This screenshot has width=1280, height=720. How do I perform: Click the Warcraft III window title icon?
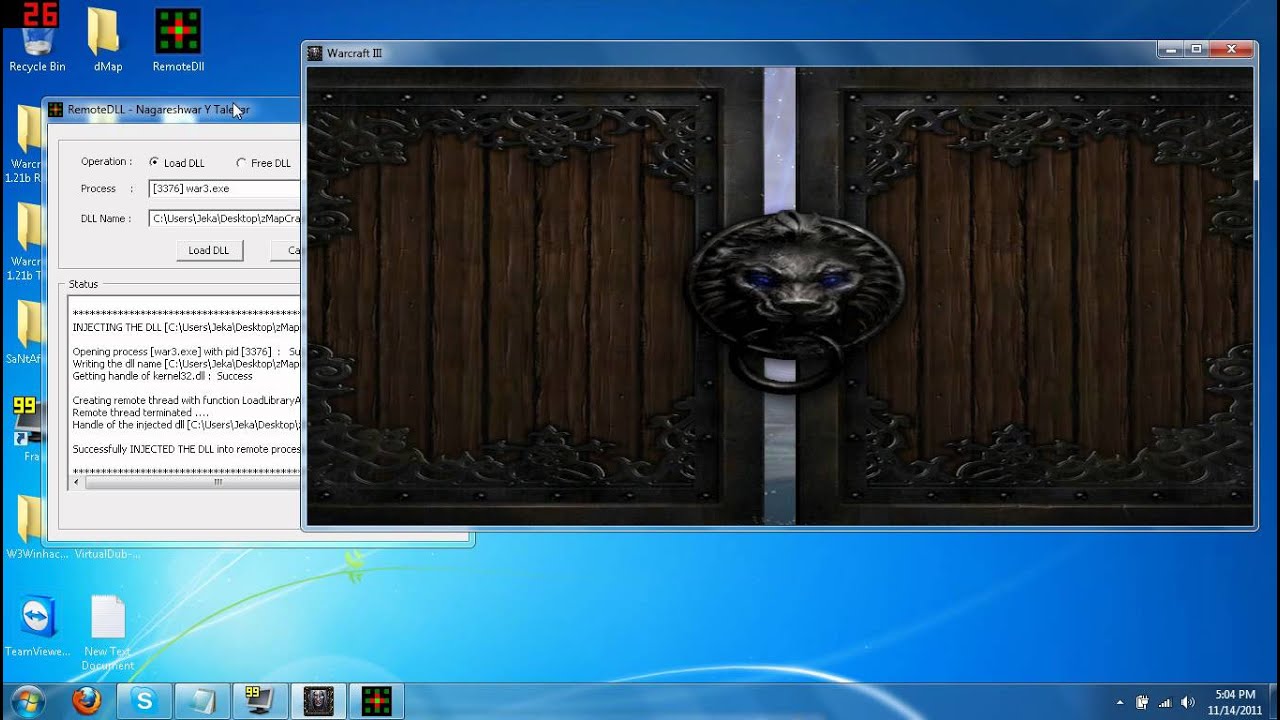click(x=315, y=53)
